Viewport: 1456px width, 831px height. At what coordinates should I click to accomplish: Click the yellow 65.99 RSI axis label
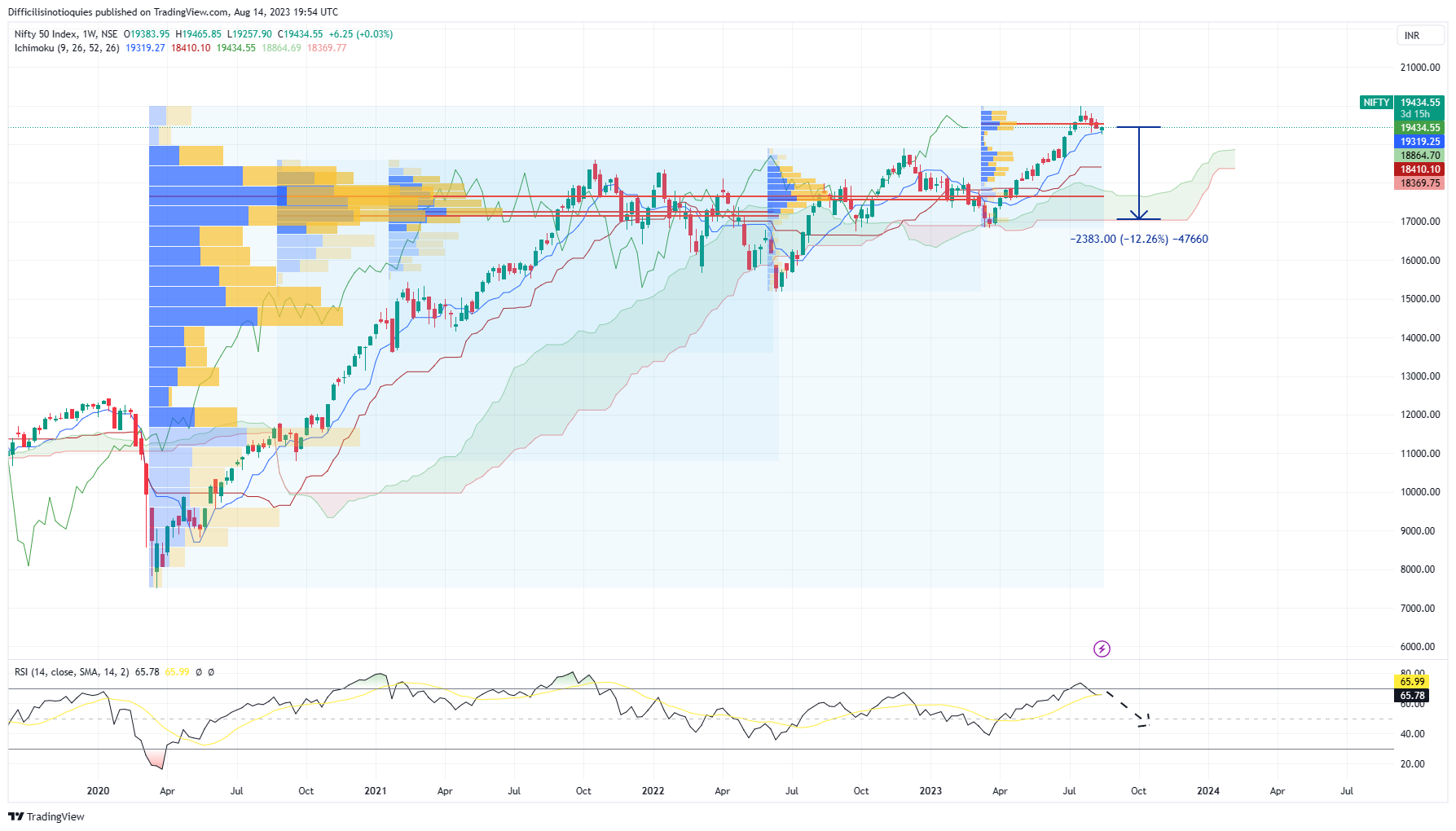pyautogui.click(x=1412, y=682)
